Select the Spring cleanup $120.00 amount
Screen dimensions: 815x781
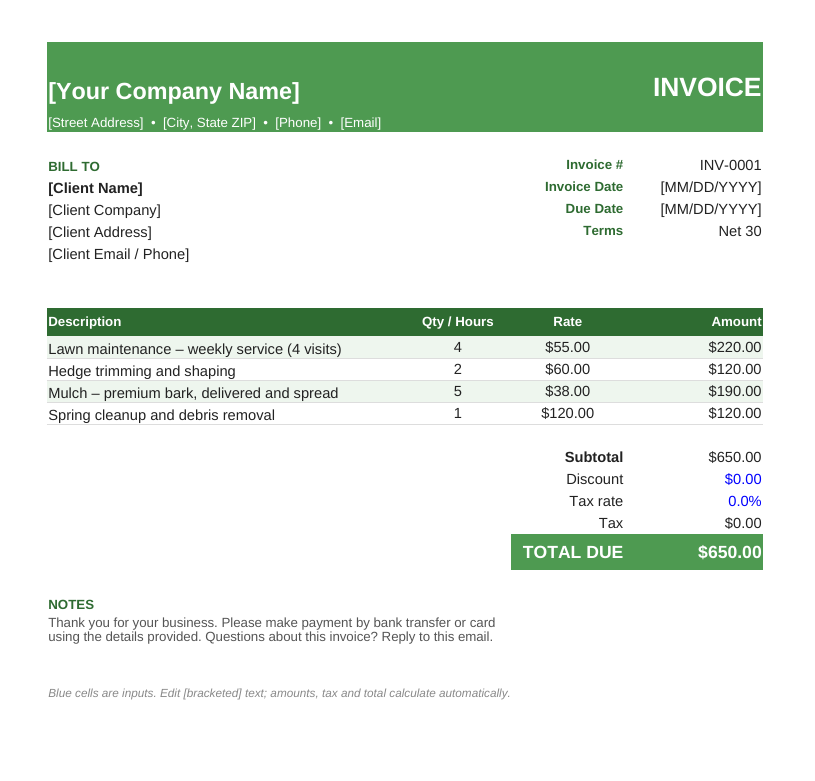[x=734, y=413]
